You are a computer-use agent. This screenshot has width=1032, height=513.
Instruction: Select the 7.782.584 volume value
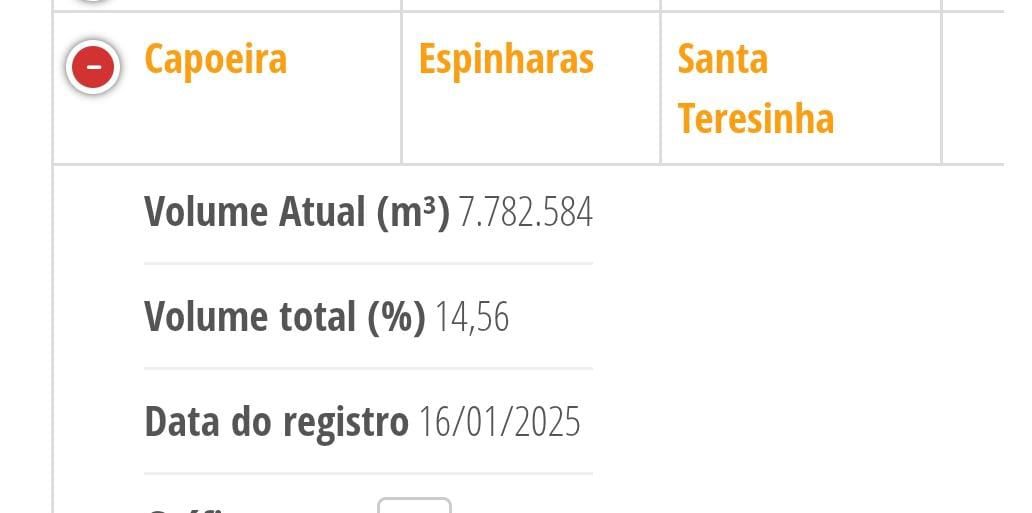pos(525,213)
